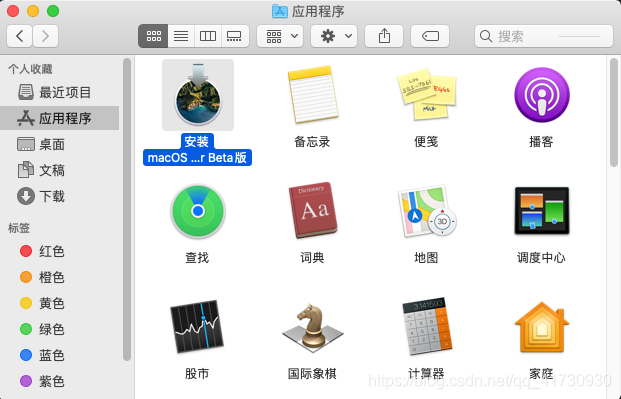
Task: Open the group-by arrangement dropdown
Action: pos(280,36)
